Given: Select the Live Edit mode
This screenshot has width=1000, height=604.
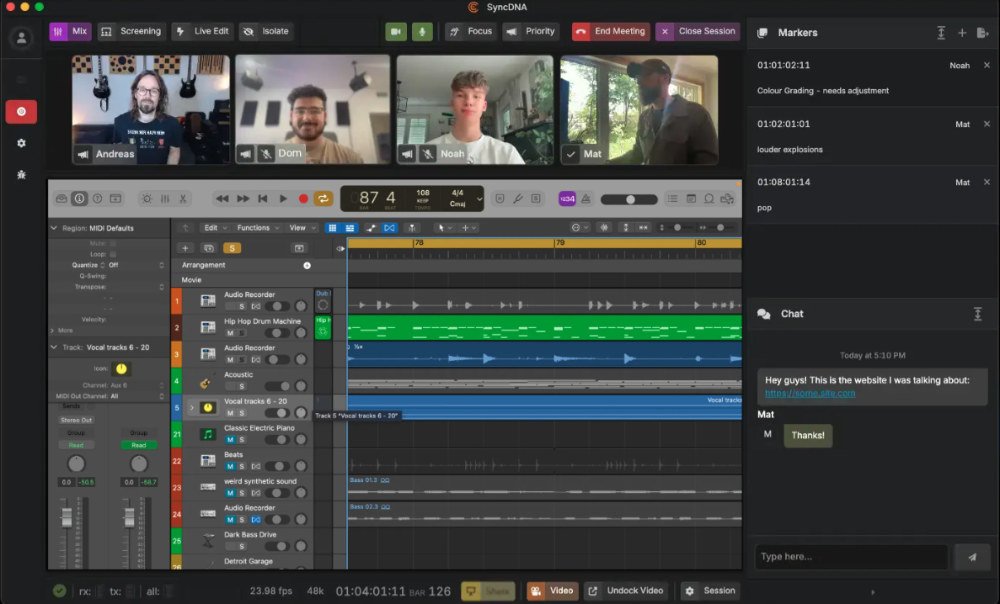Looking at the screenshot, I should (x=202, y=31).
